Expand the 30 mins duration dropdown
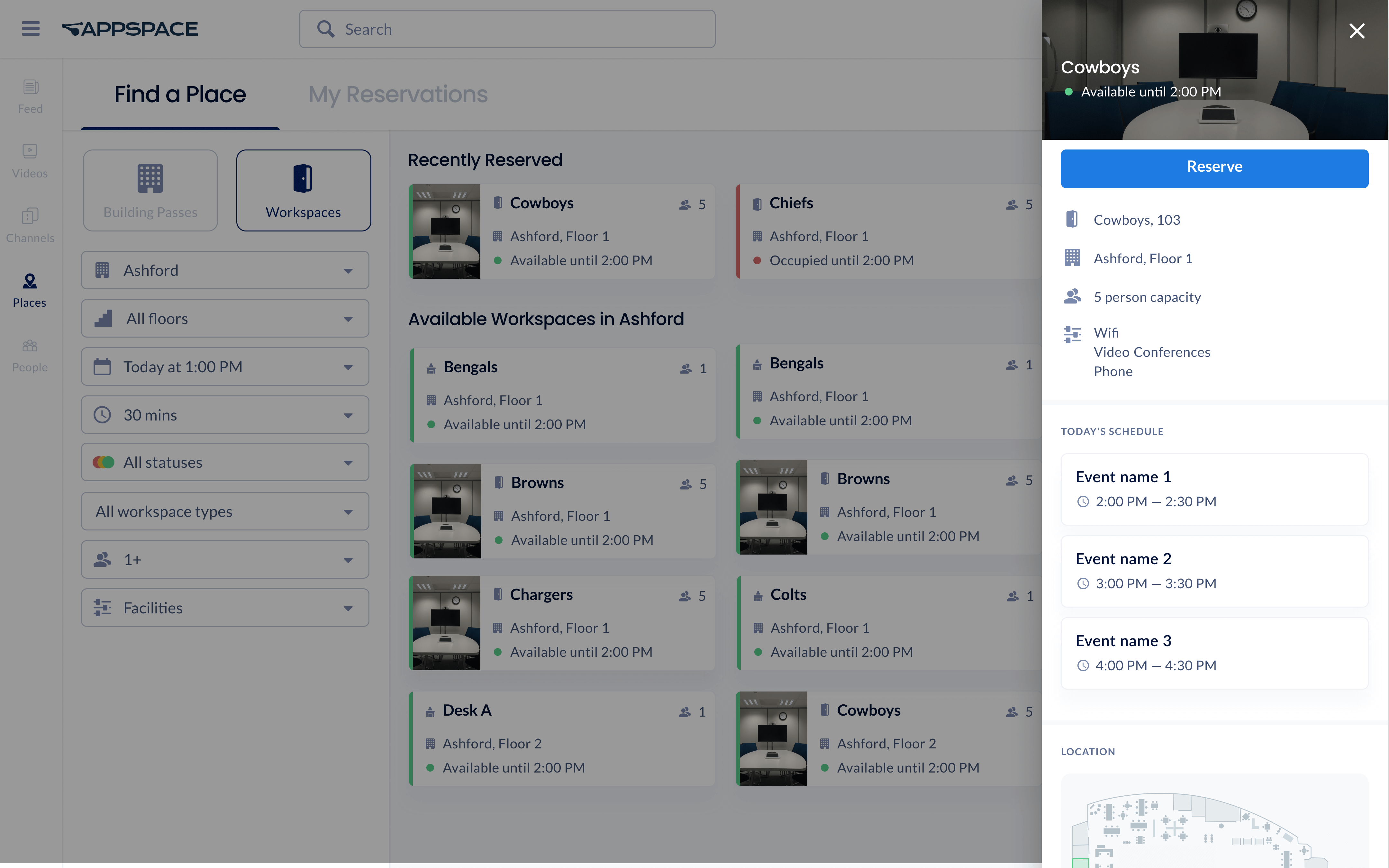Viewport: 1389px width, 868px height. 225,415
